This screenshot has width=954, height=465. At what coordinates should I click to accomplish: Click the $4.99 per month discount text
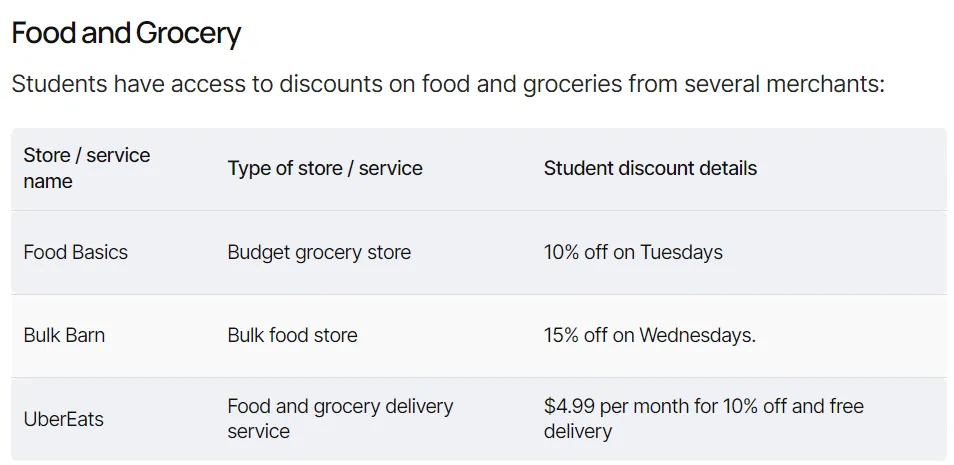704,419
